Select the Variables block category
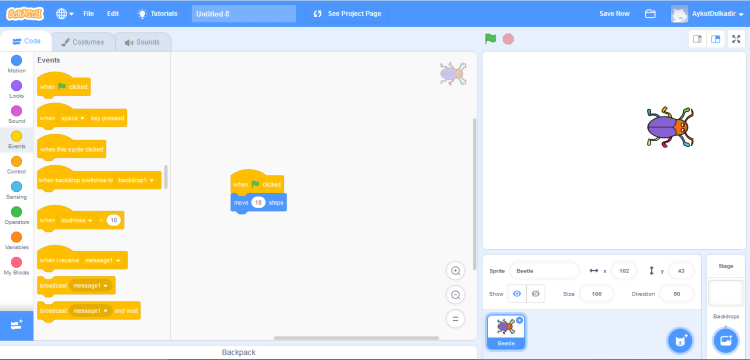This screenshot has height=360, width=750. pos(16,241)
